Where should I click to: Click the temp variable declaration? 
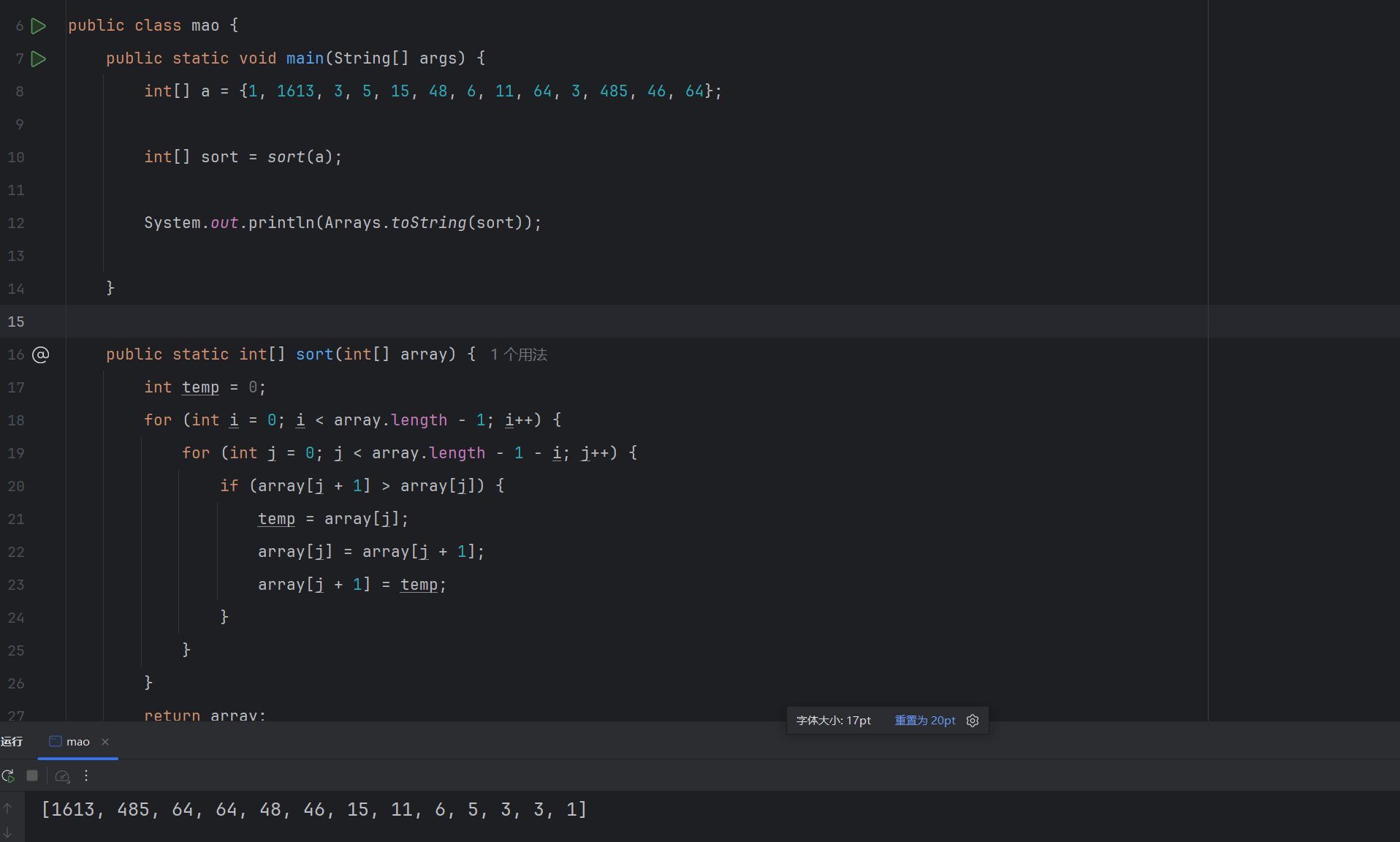coord(201,387)
